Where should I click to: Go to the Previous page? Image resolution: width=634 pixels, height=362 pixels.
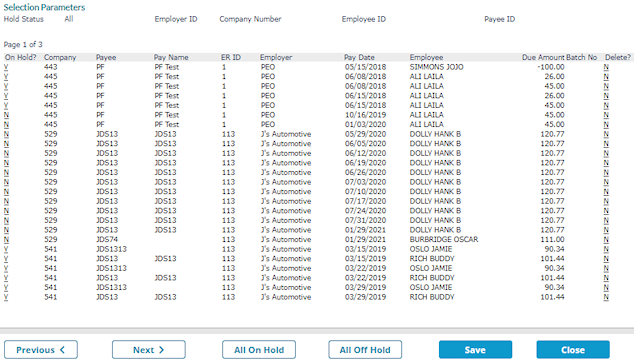[41, 350]
